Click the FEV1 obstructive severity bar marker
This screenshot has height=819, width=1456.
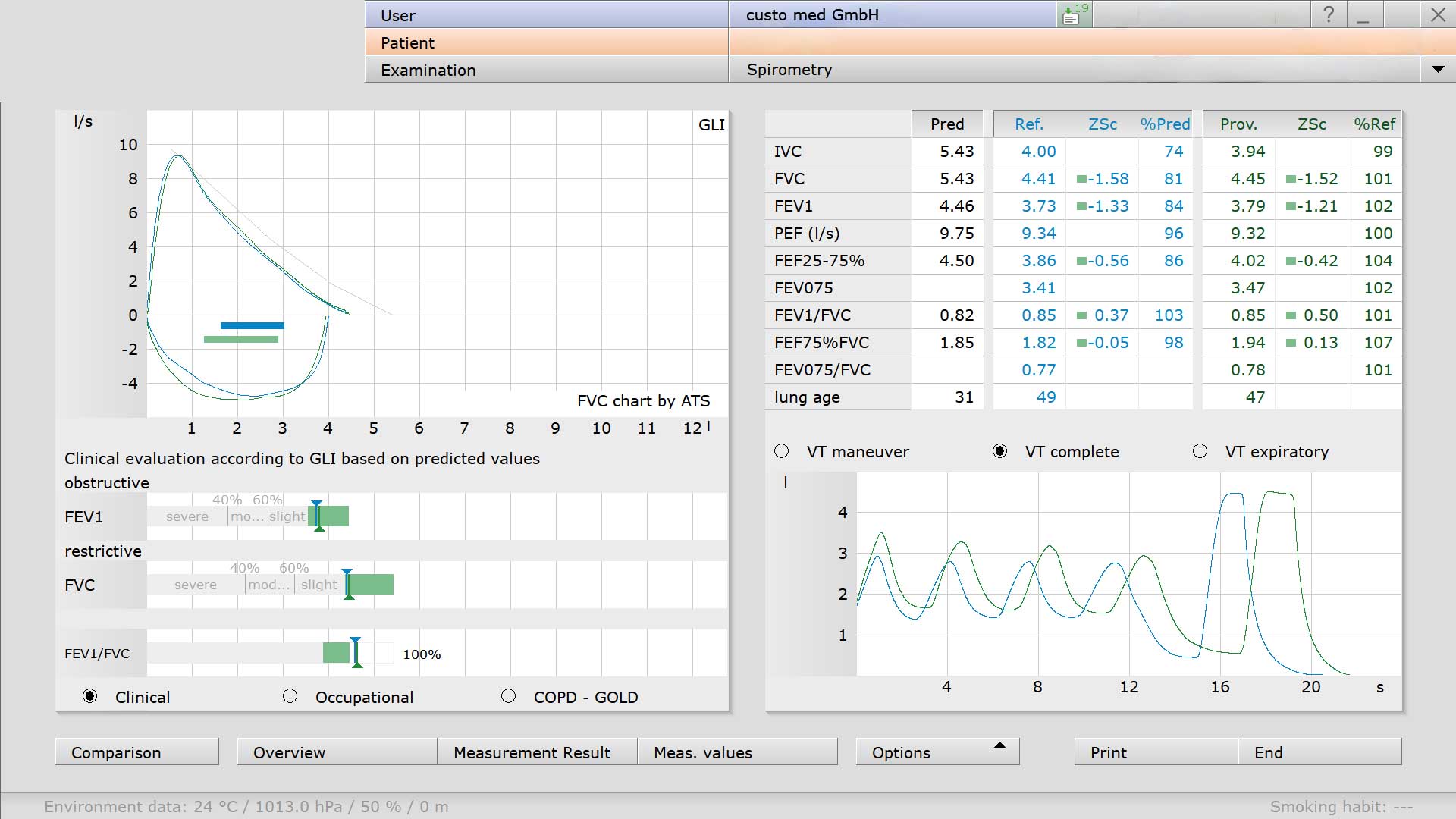click(x=318, y=516)
